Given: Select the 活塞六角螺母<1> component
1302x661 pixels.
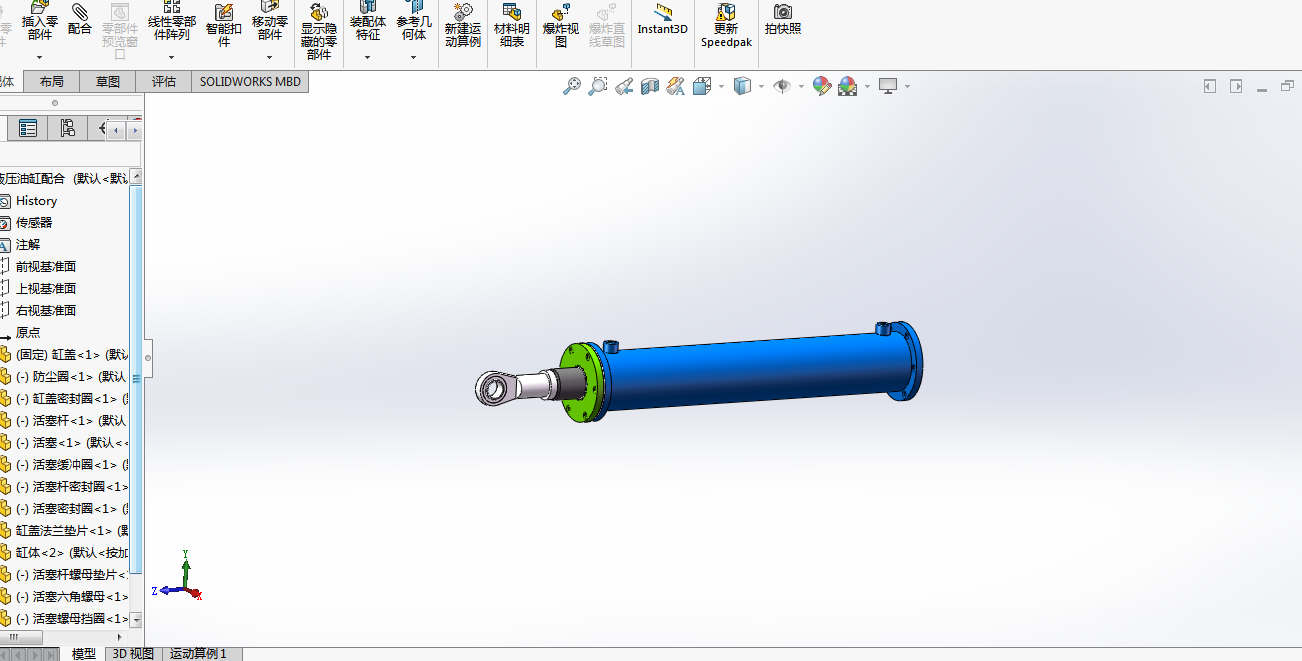Looking at the screenshot, I should pos(65,597).
